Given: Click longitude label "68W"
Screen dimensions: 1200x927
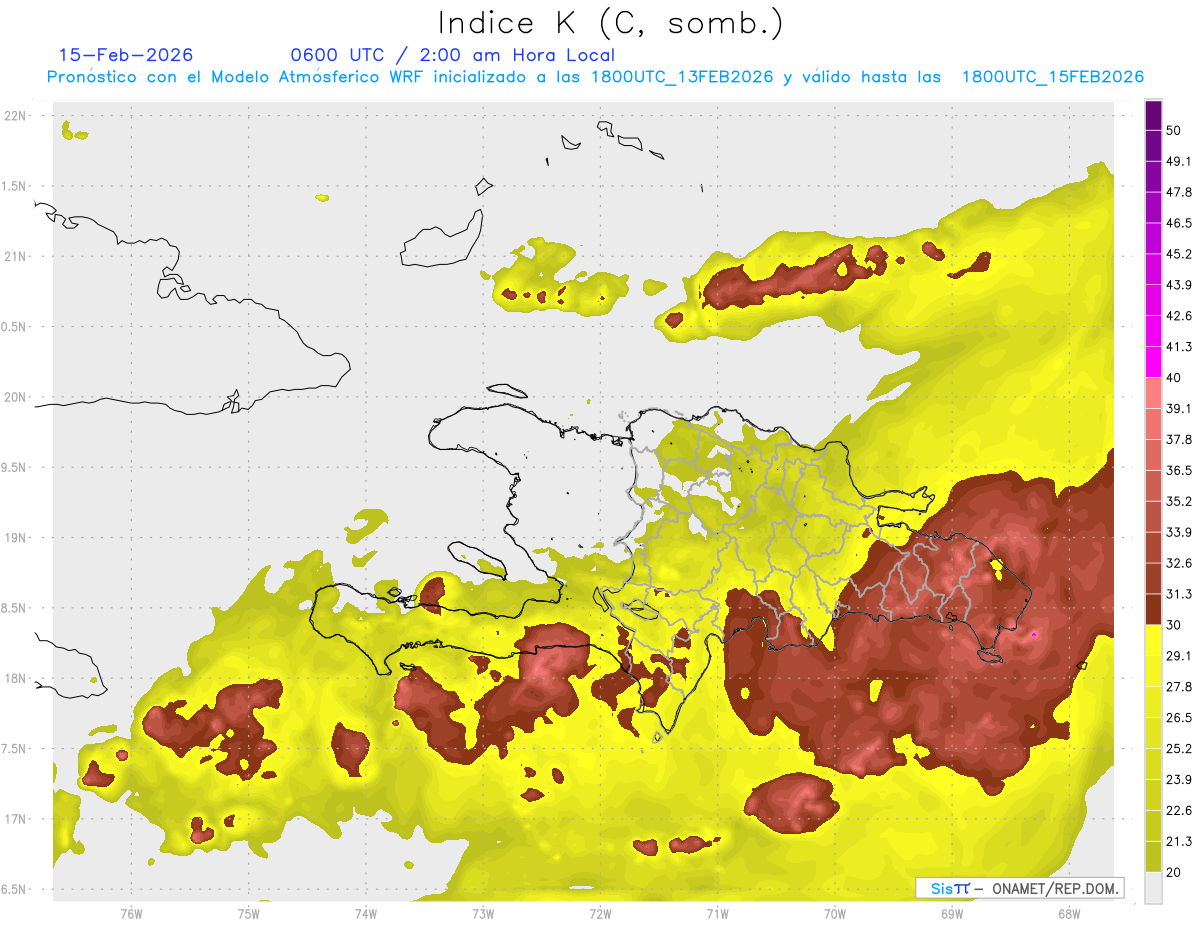Looking at the screenshot, I should click(x=1069, y=913).
